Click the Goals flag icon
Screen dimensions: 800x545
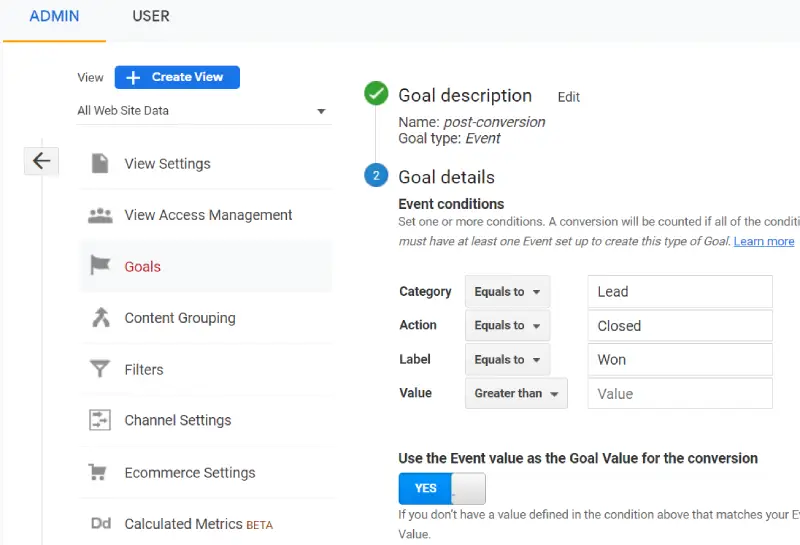[x=100, y=265]
